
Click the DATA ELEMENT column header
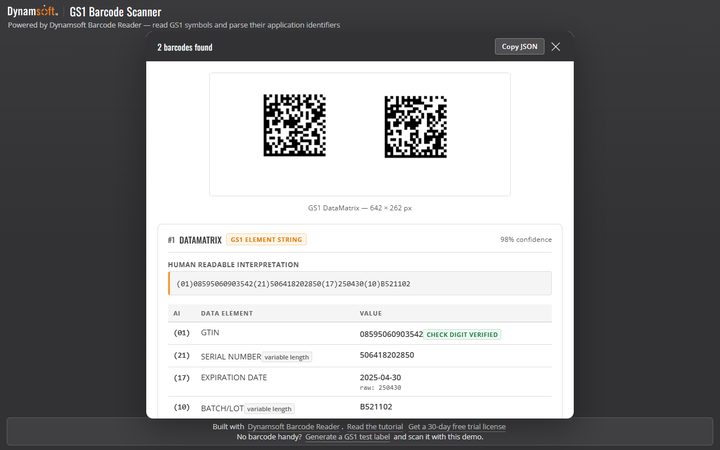(x=227, y=313)
